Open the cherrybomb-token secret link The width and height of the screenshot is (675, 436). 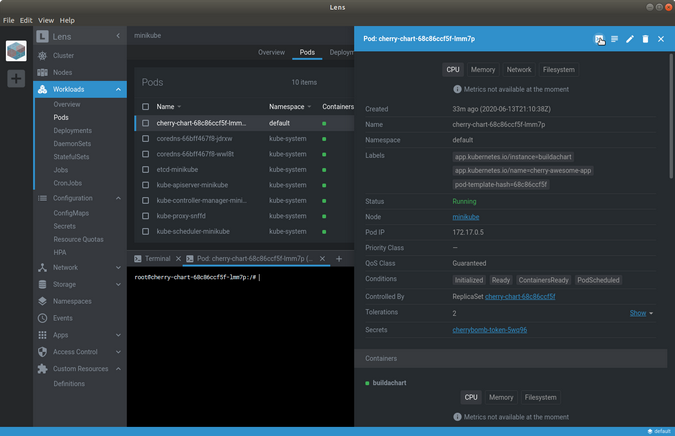pos(490,329)
